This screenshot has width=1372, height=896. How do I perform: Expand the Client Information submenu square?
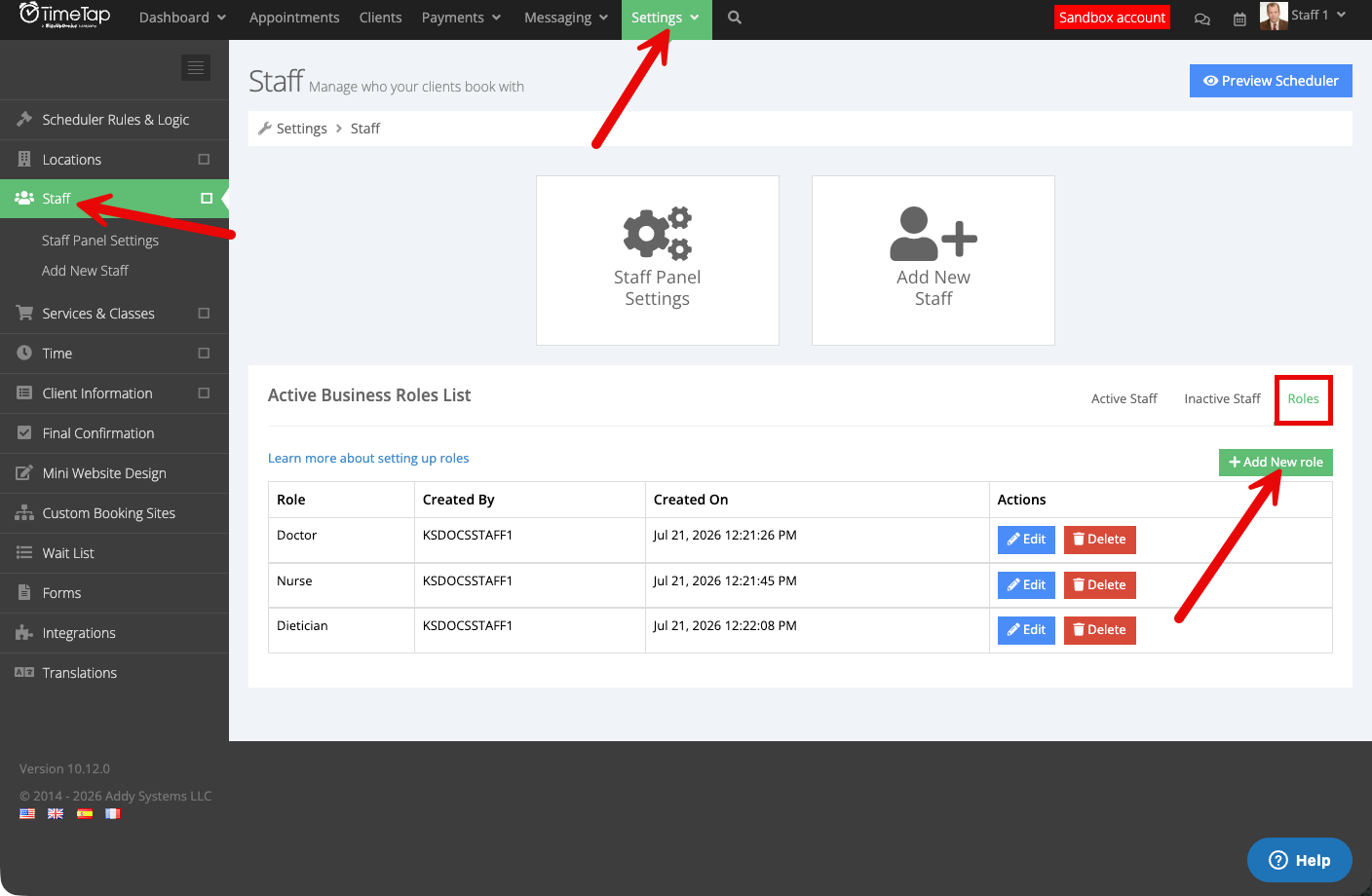(x=204, y=392)
